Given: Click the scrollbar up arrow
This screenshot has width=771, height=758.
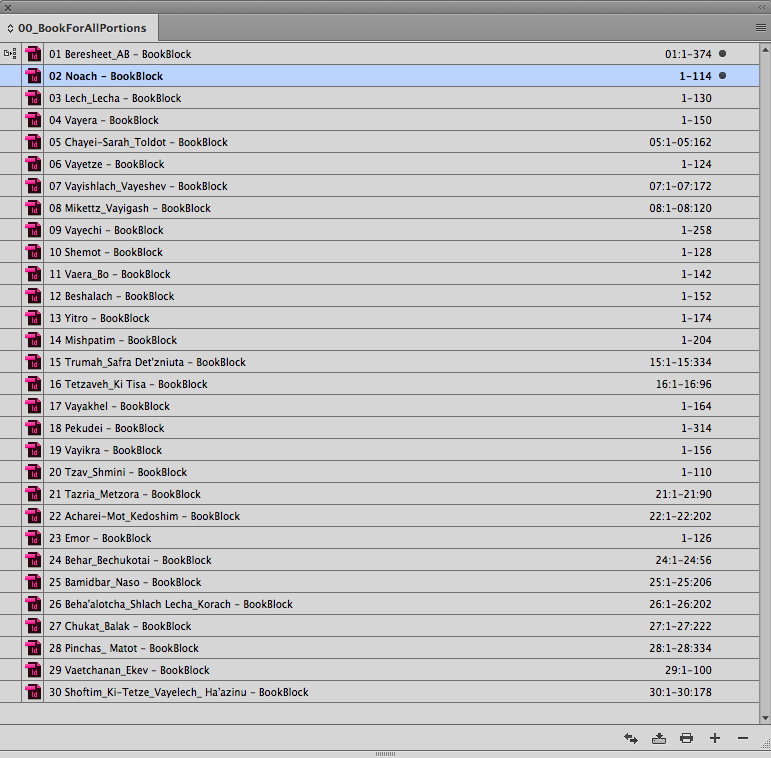Looking at the screenshot, I should (765, 50).
